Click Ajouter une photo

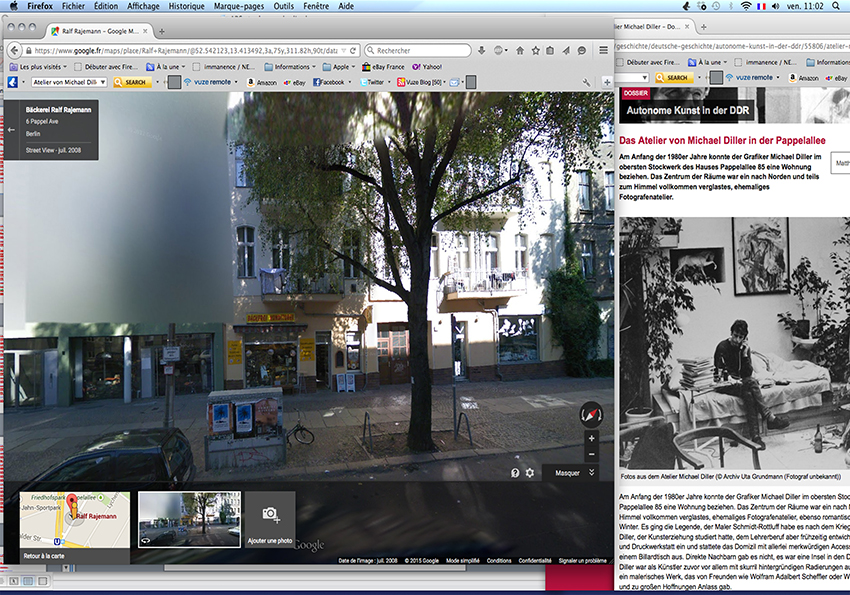pyautogui.click(x=270, y=519)
